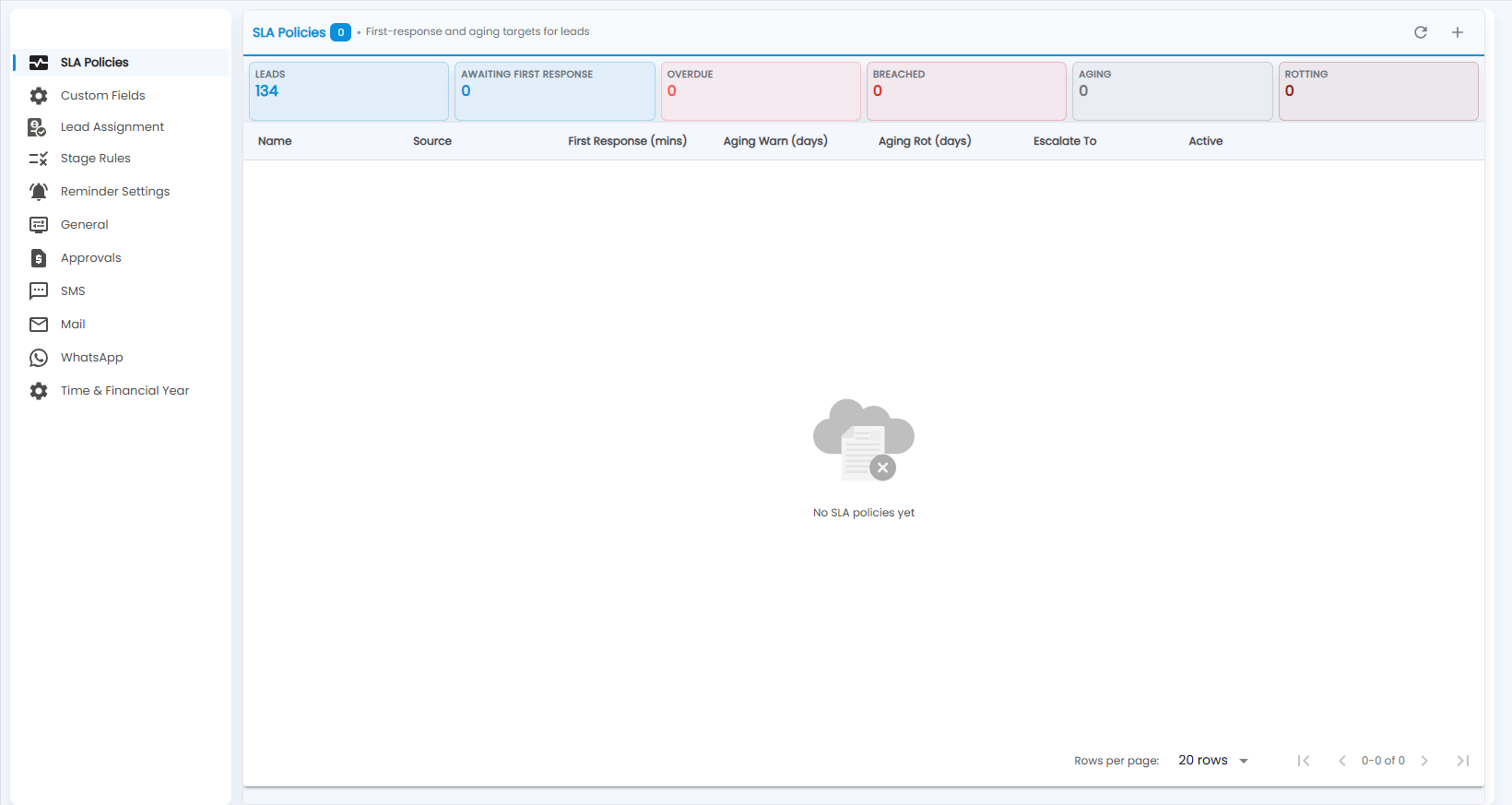Jump to last page of results
This screenshot has height=805, width=1512.
click(x=1463, y=761)
